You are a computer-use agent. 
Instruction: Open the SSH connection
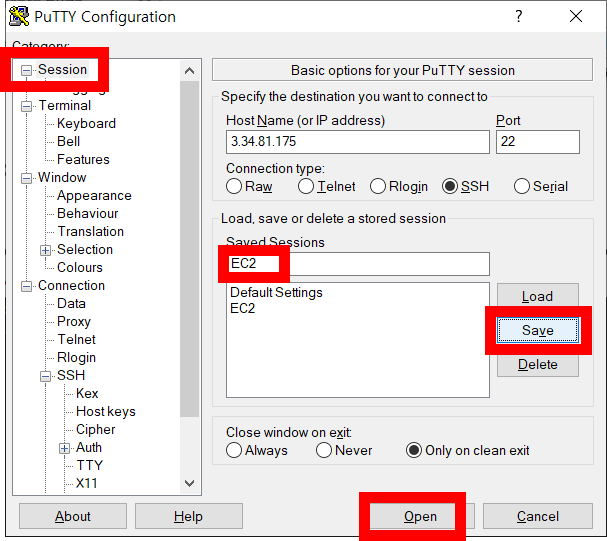click(420, 516)
